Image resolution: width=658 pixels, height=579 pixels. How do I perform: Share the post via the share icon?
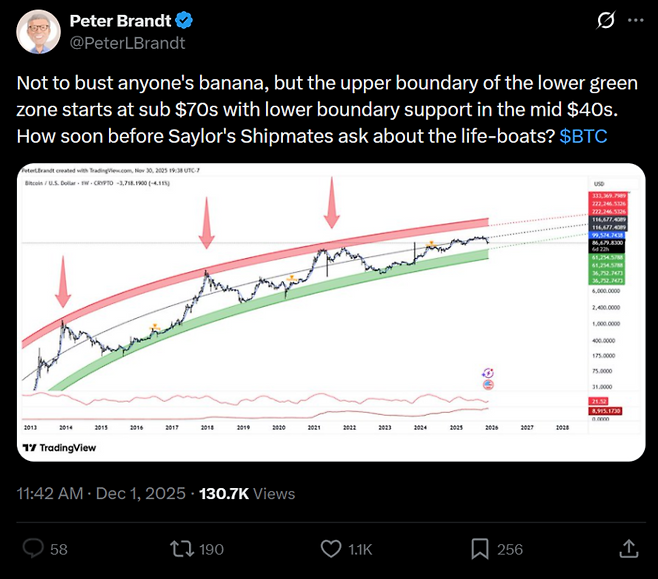pos(629,548)
